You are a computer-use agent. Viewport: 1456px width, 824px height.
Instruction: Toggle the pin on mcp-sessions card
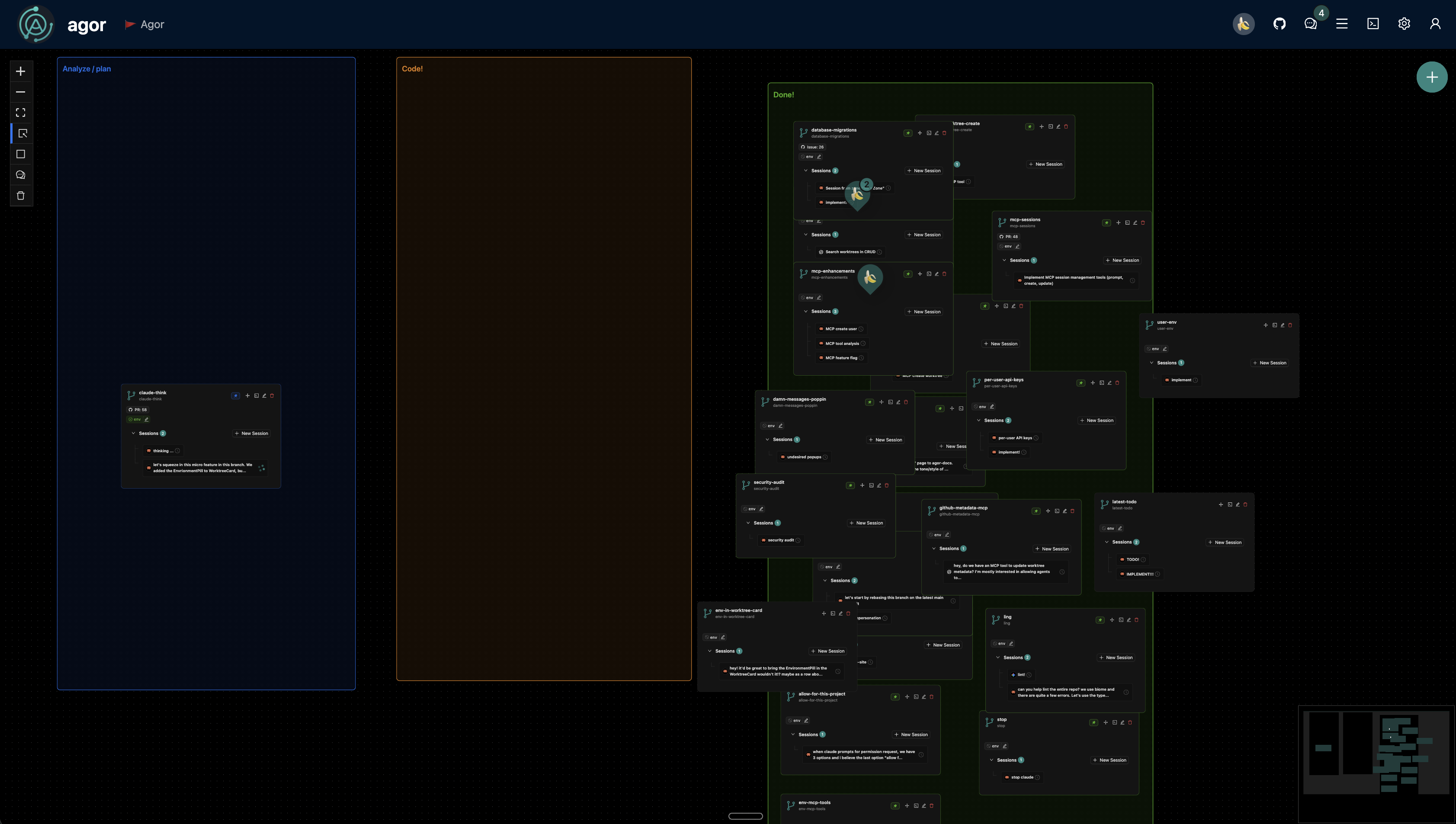[x=1106, y=222]
